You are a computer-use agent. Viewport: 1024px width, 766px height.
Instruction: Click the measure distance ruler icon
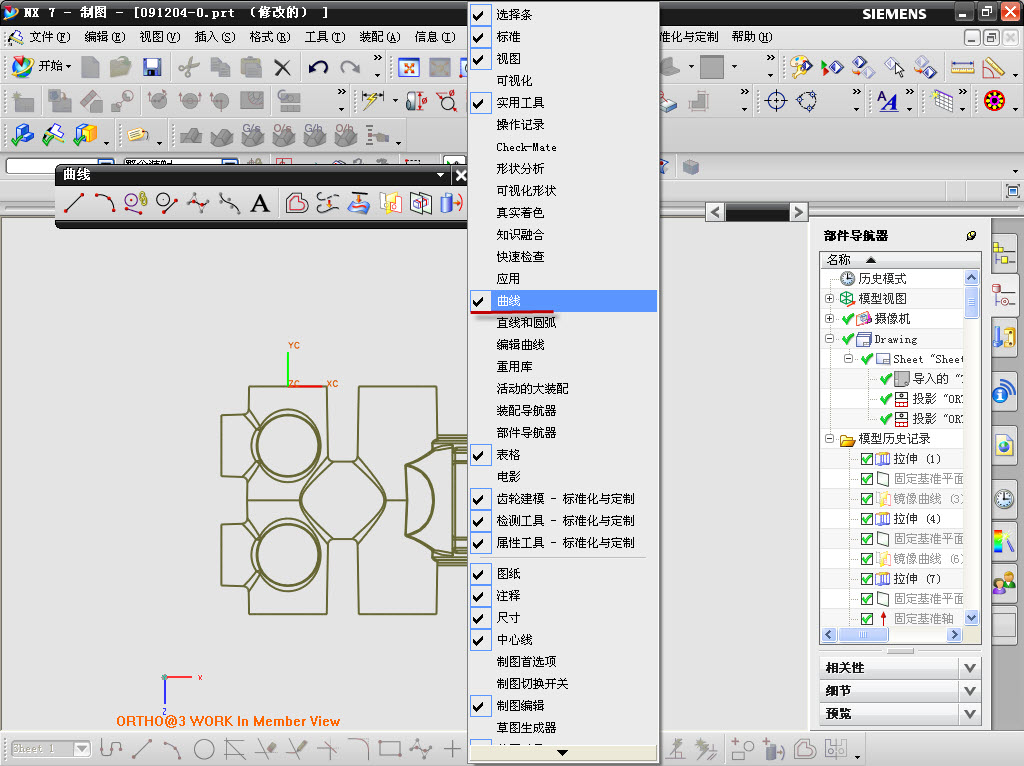tap(962, 67)
